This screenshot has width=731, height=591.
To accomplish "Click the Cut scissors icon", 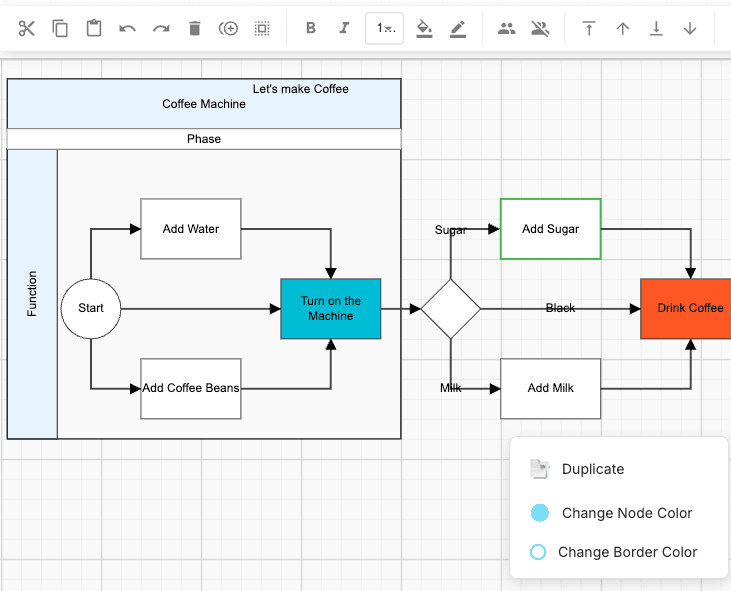I will point(27,28).
